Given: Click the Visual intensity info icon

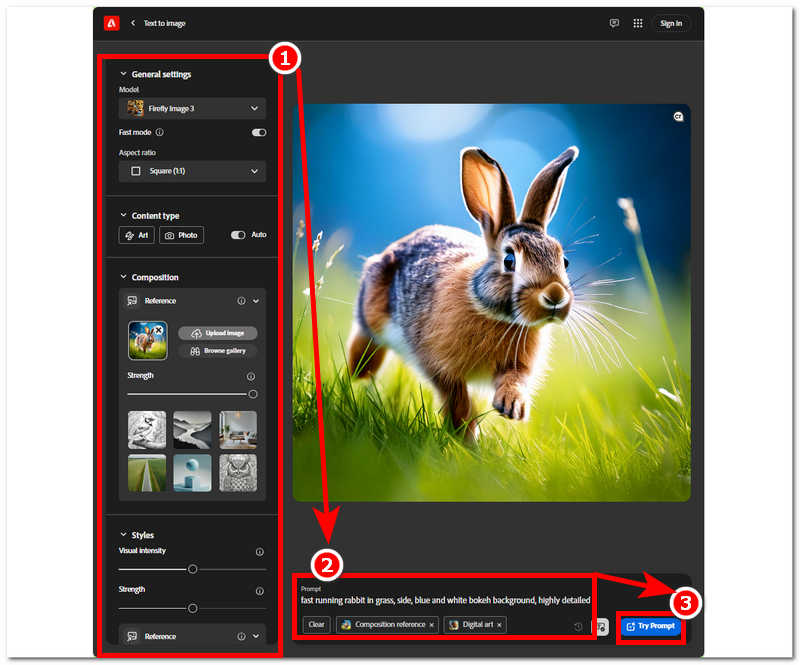Looking at the screenshot, I should point(259,552).
